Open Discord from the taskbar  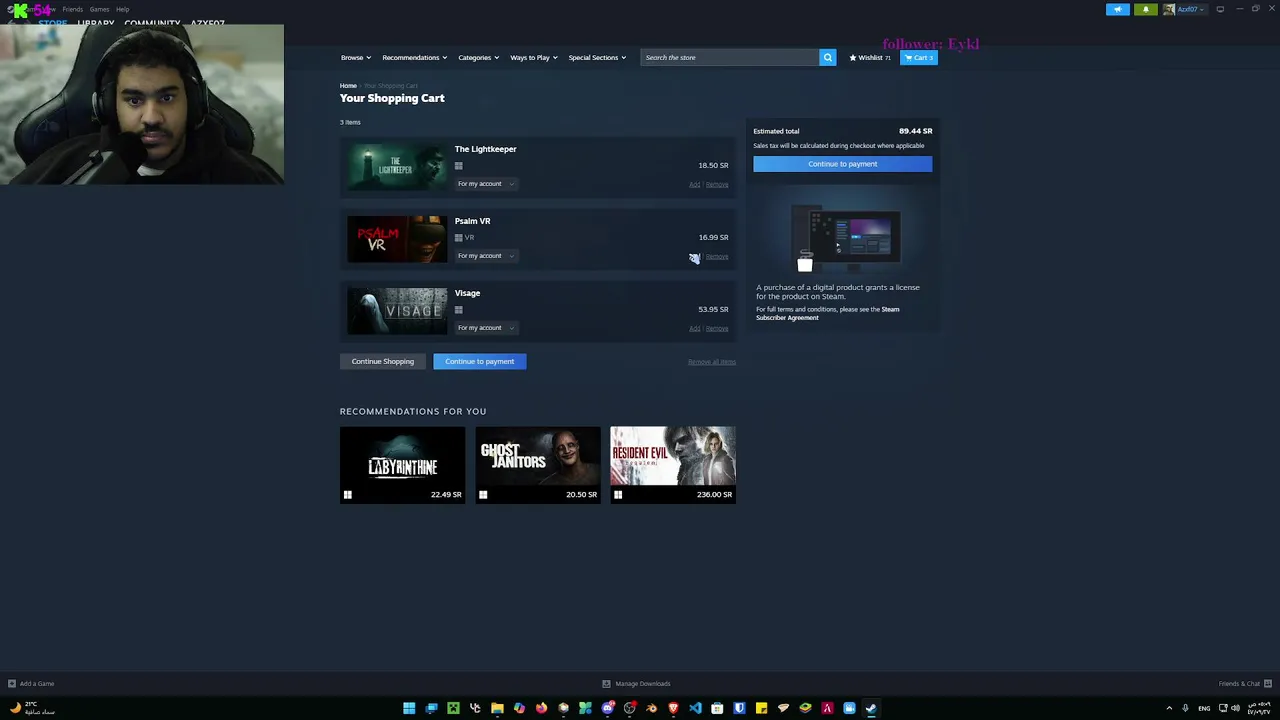point(608,708)
